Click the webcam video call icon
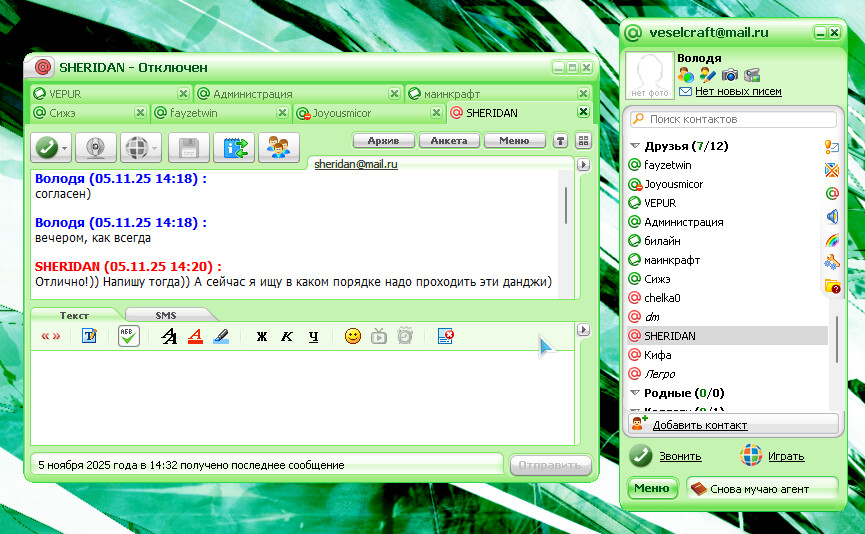865x534 pixels. 96,147
